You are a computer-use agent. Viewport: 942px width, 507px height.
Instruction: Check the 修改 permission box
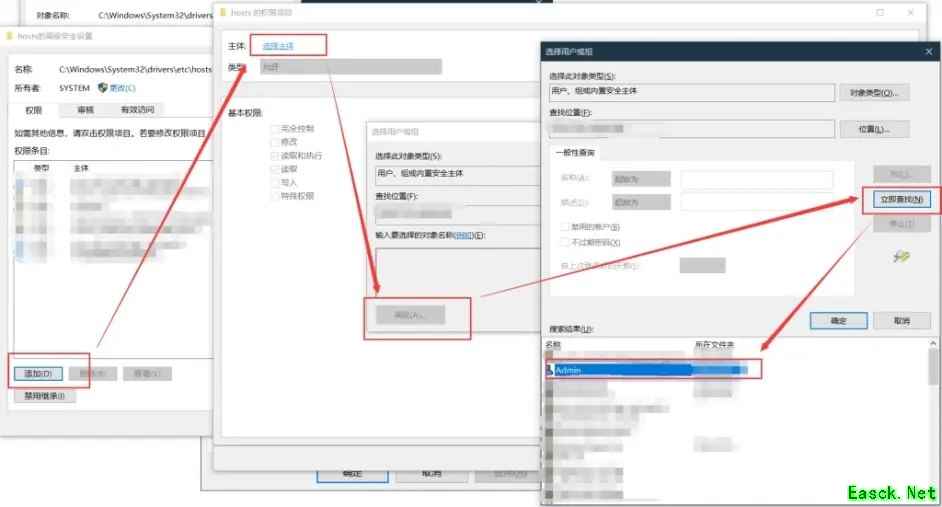[275, 142]
